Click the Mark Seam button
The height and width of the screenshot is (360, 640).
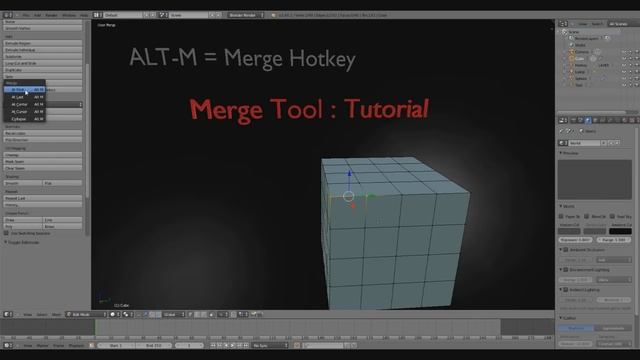point(43,161)
